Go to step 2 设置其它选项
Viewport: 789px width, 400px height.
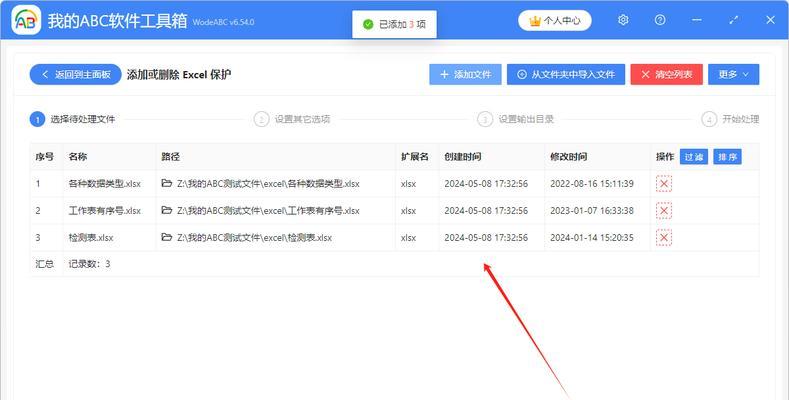tap(292, 119)
